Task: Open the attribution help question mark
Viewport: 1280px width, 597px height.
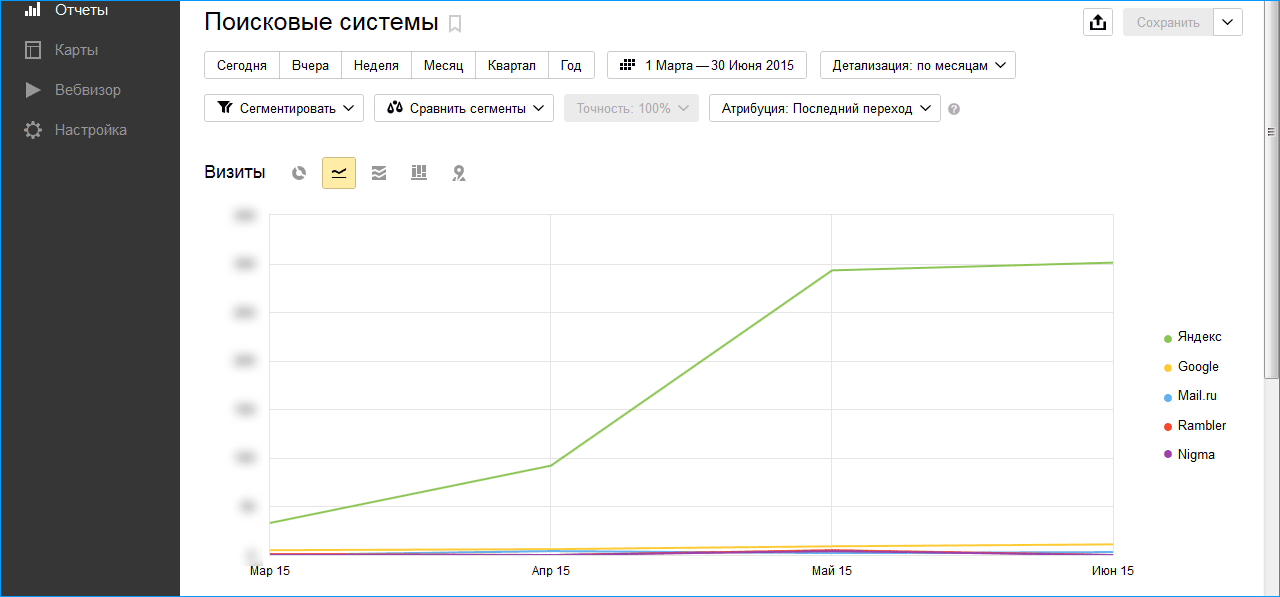Action: 954,109
